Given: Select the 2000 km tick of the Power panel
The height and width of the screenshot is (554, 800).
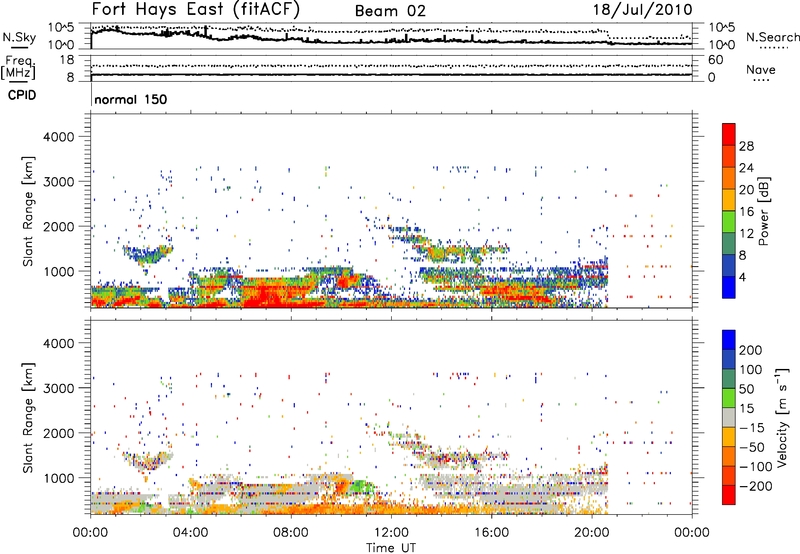Looking at the screenshot, I should 58,226.
